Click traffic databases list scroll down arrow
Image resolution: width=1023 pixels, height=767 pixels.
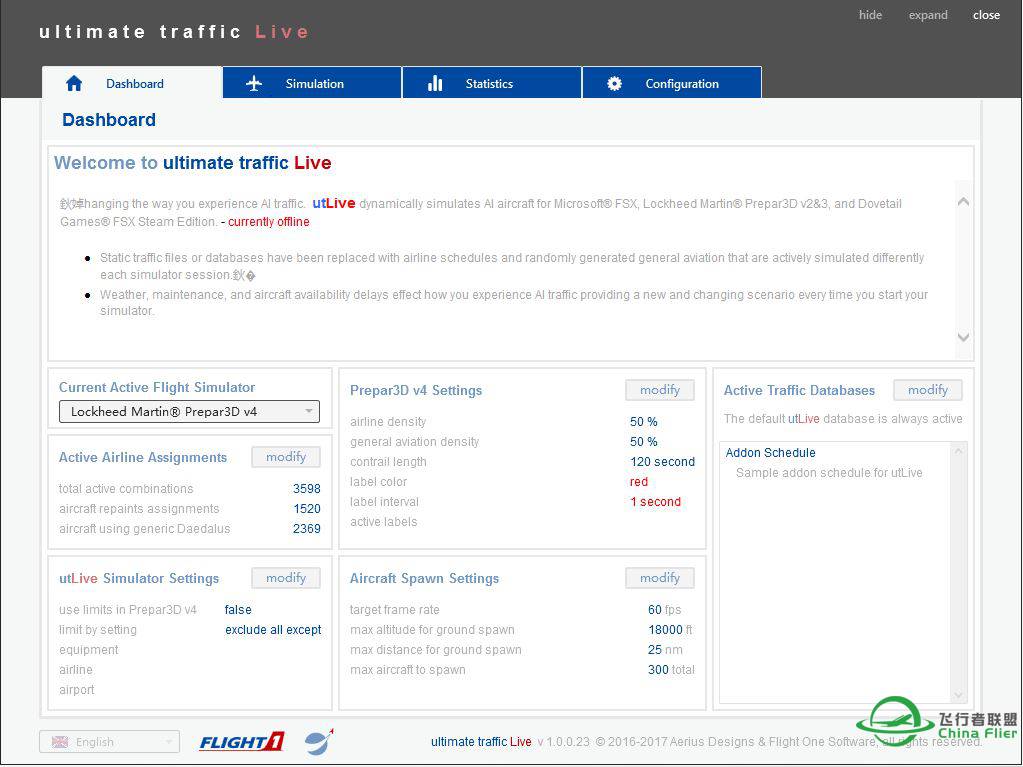[x=958, y=695]
